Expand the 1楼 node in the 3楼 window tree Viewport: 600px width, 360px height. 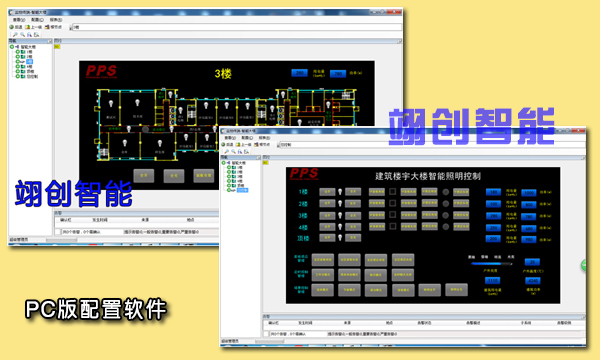pyautogui.click(x=18, y=52)
